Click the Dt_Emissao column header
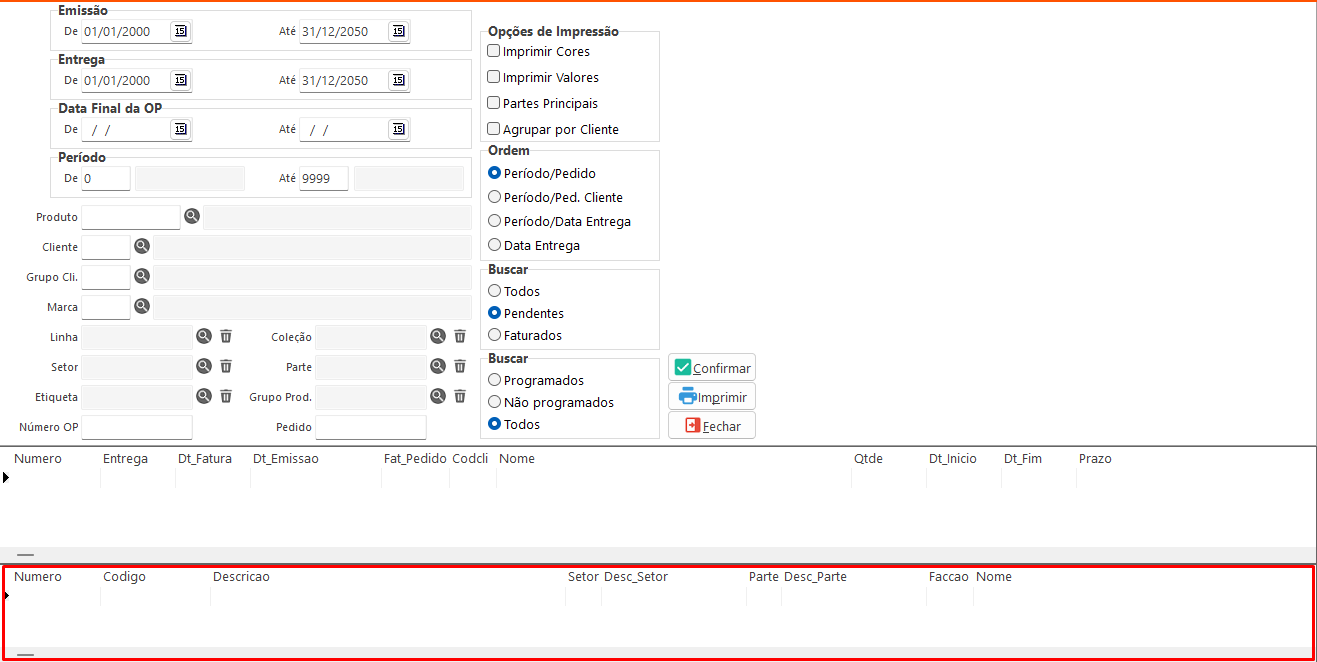 [x=286, y=459]
